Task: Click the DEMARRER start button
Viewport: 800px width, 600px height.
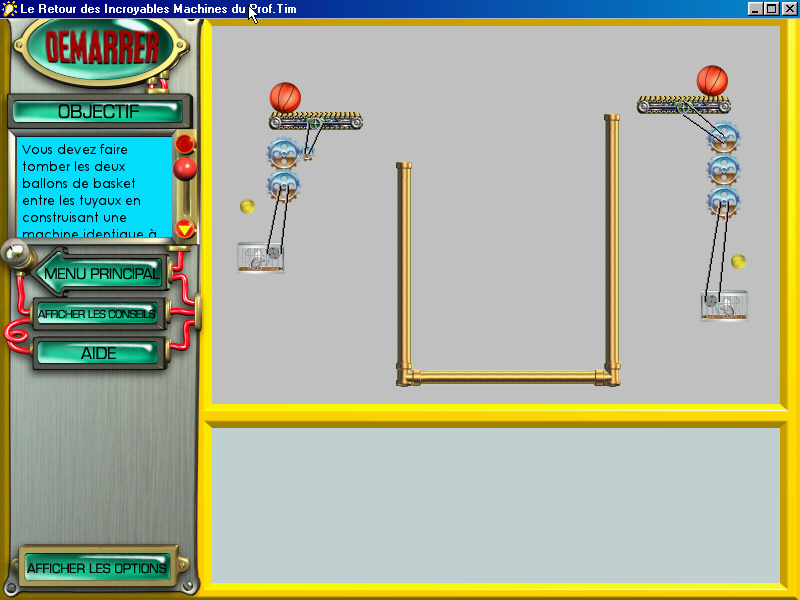Action: pos(102,49)
